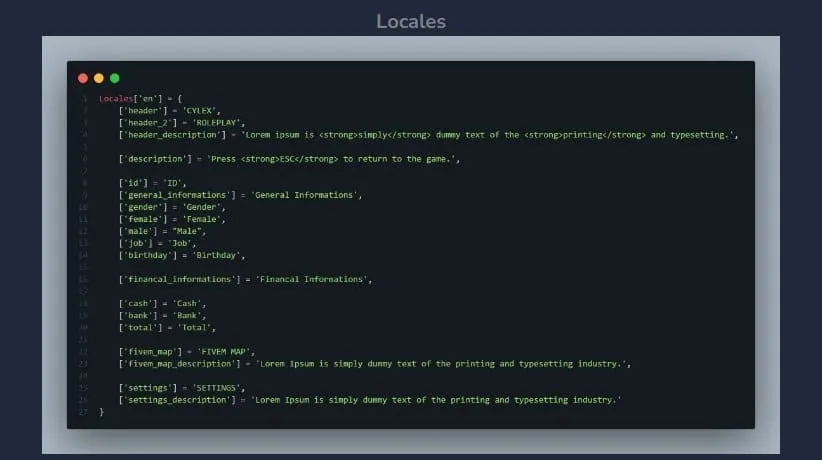This screenshot has height=460, width=822.
Task: Select the 'CYLEX' header value
Action: (199, 111)
